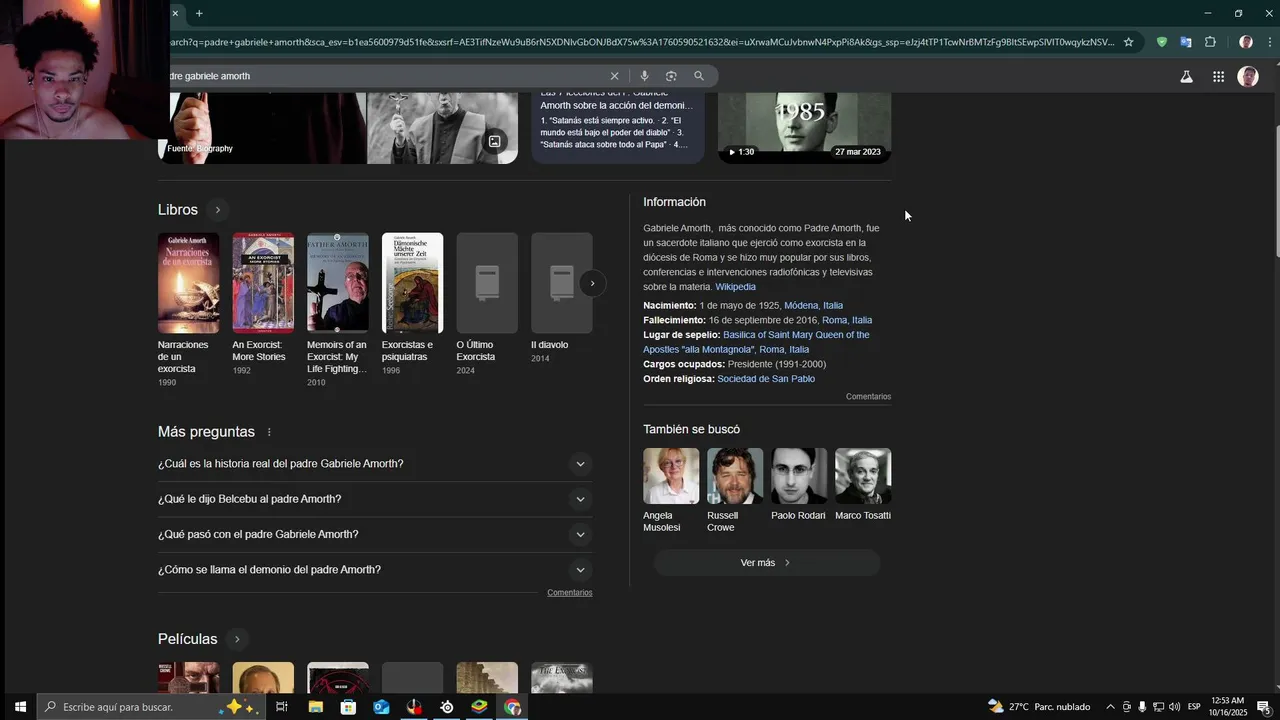Viewport: 1280px width, 720px height.
Task: Open the Películas section arrow
Action: click(x=237, y=639)
